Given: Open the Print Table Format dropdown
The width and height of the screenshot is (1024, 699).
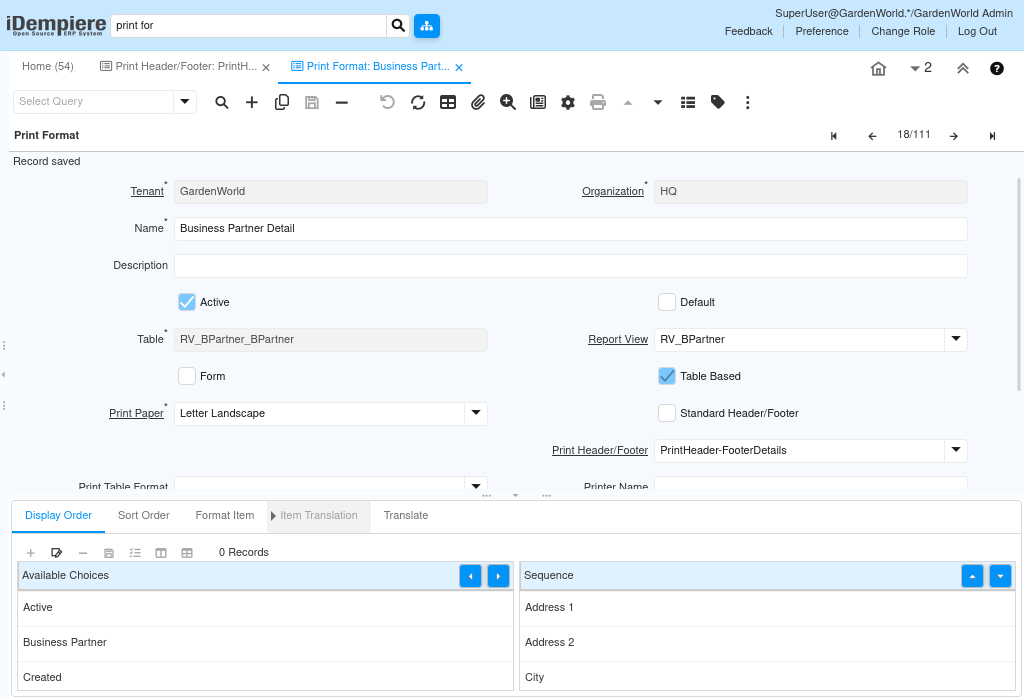Looking at the screenshot, I should click(476, 485).
